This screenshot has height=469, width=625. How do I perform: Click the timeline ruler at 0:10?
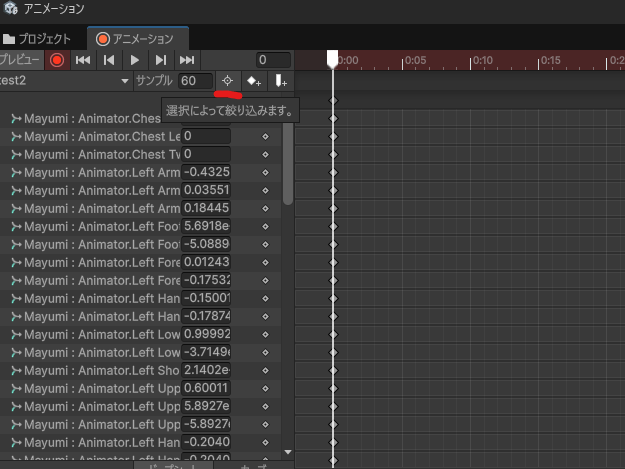pos(480,61)
